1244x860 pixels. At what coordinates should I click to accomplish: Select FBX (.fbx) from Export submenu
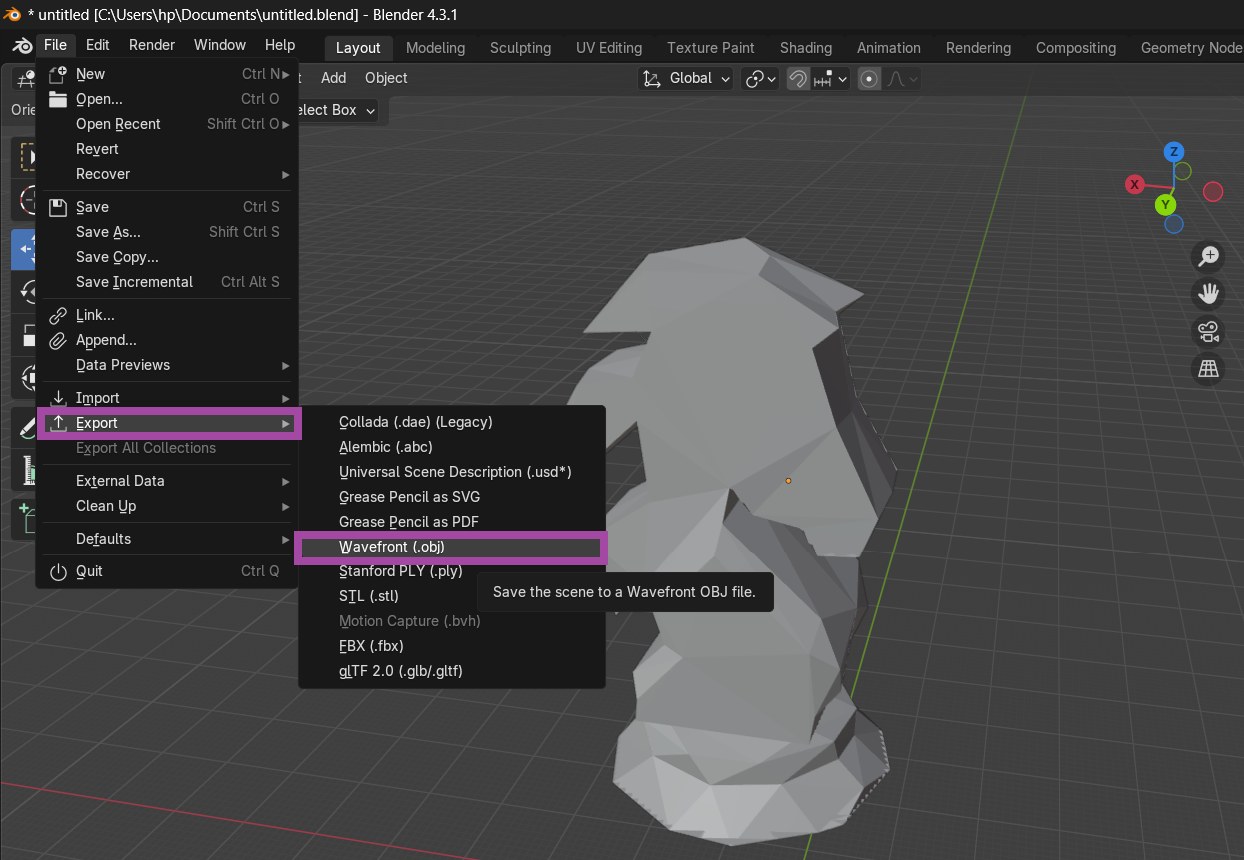pyautogui.click(x=371, y=646)
